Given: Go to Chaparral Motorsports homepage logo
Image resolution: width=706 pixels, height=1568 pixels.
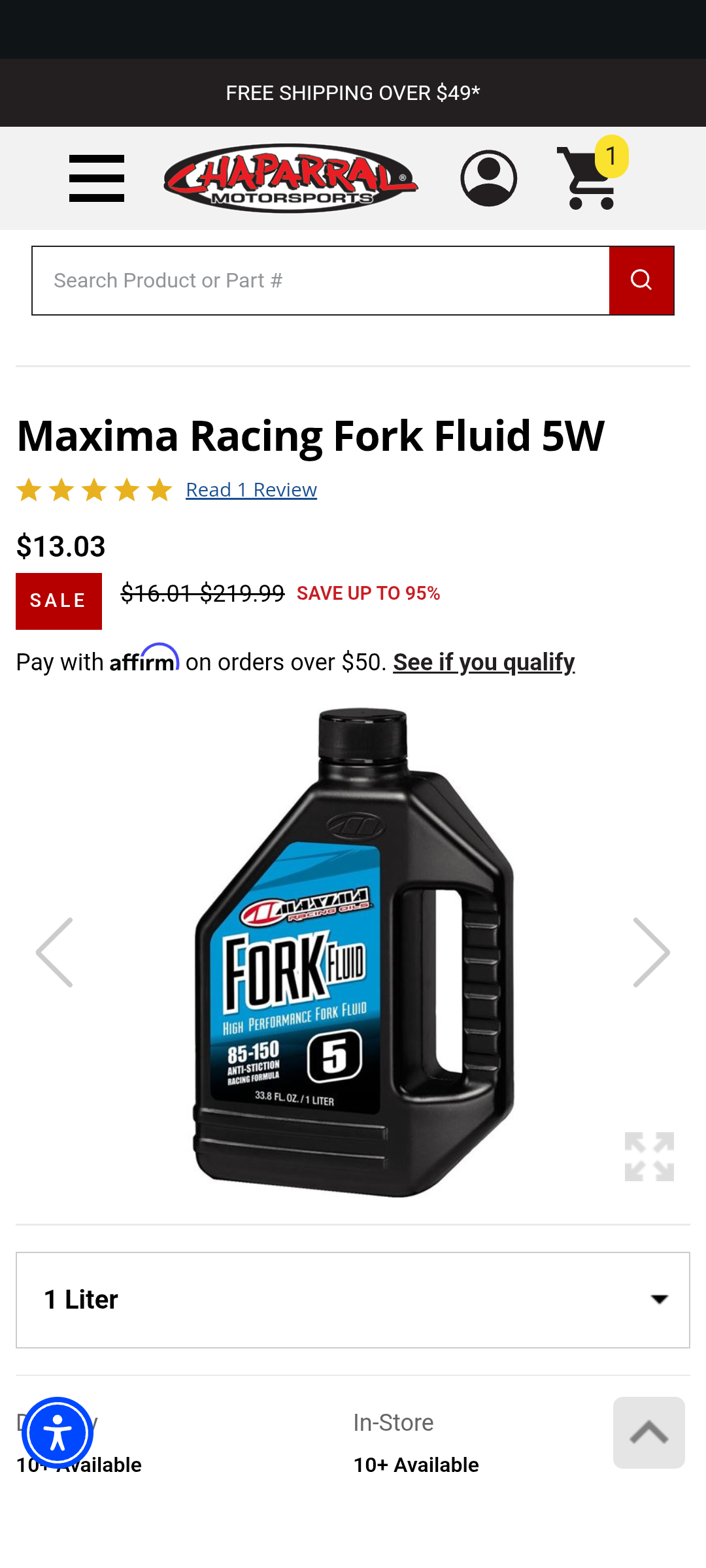Looking at the screenshot, I should tap(291, 178).
